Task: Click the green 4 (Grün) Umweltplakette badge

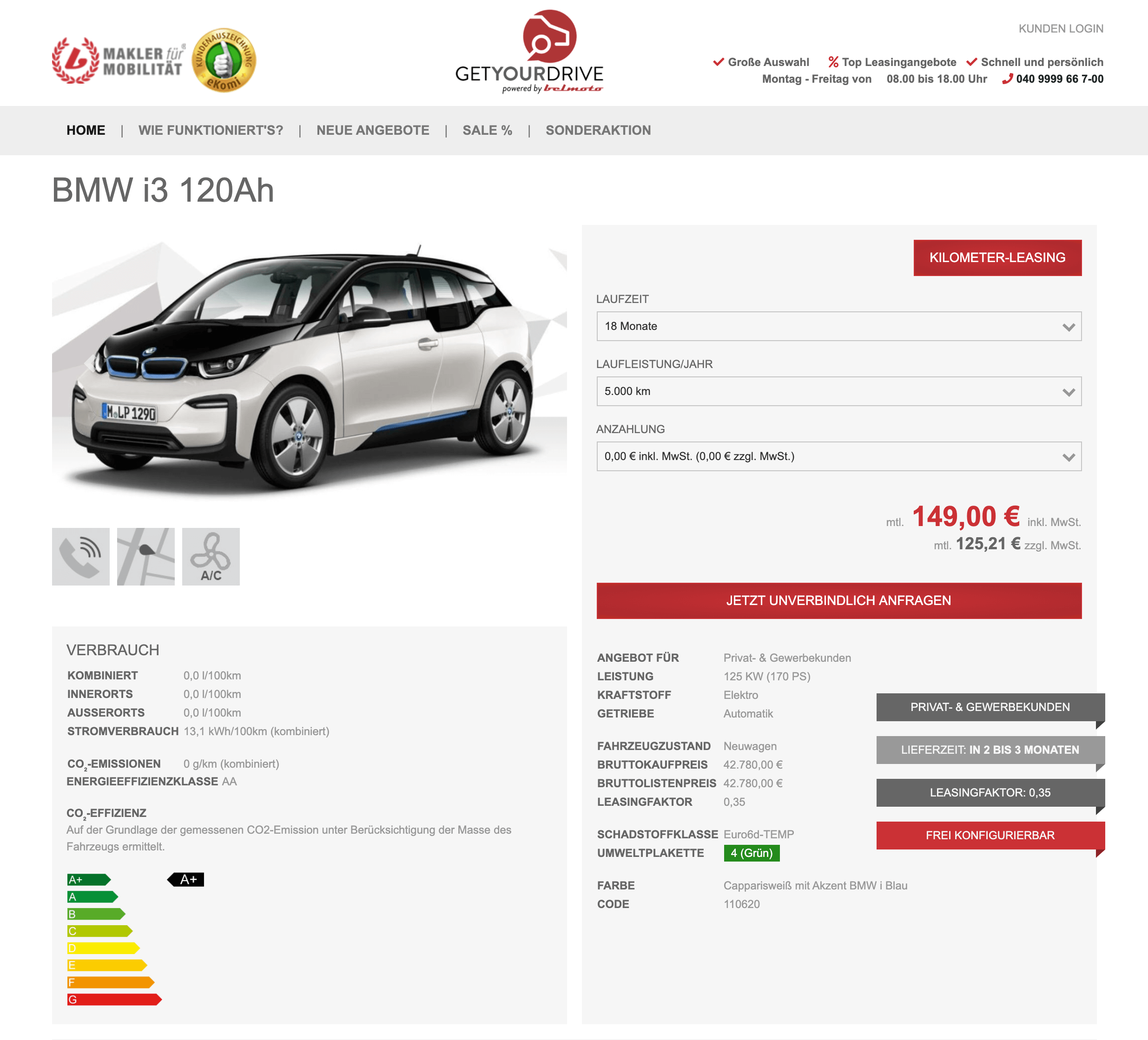Action: 752,853
